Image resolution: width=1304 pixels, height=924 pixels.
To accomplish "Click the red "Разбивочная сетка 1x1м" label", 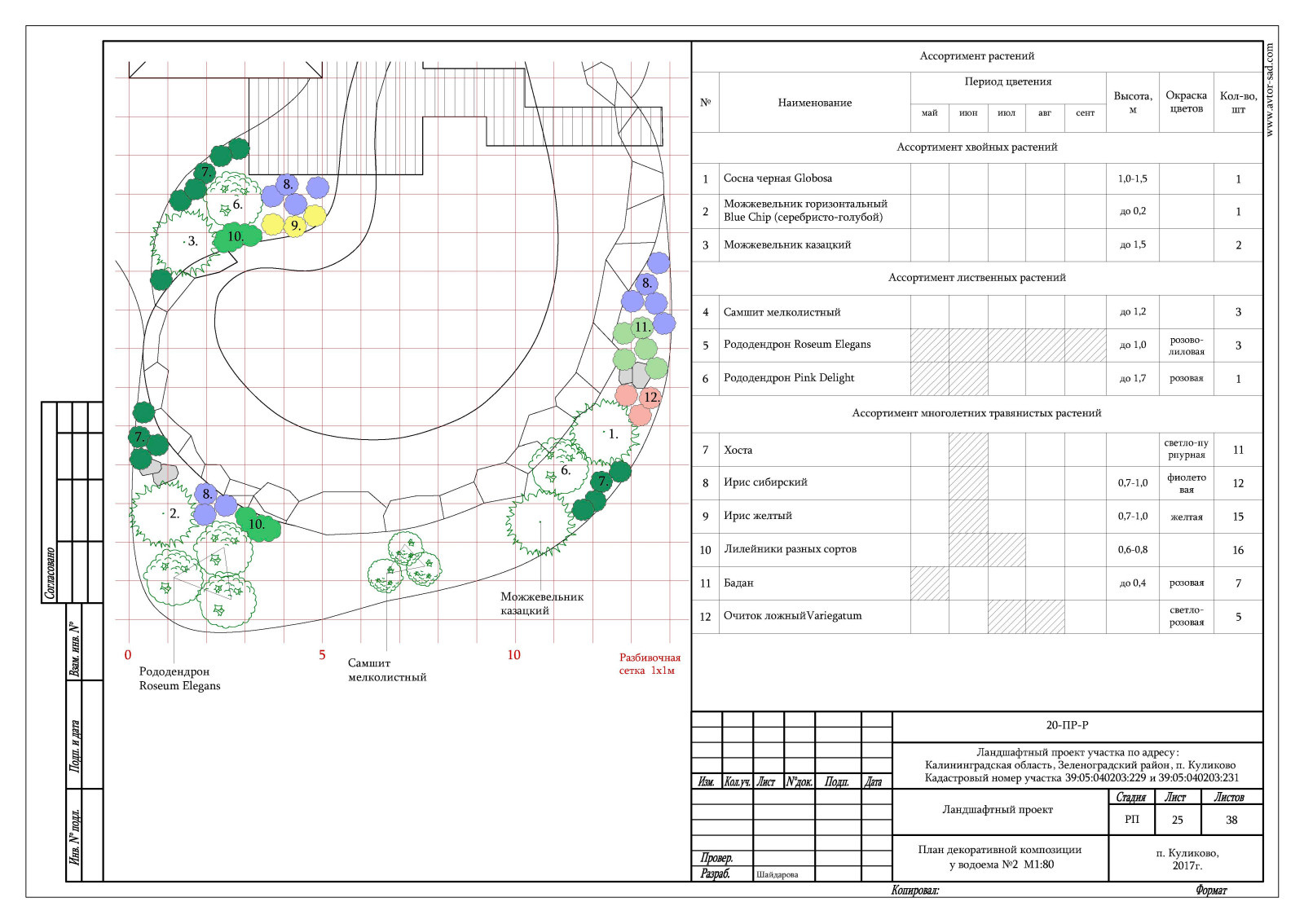I will coord(649,664).
